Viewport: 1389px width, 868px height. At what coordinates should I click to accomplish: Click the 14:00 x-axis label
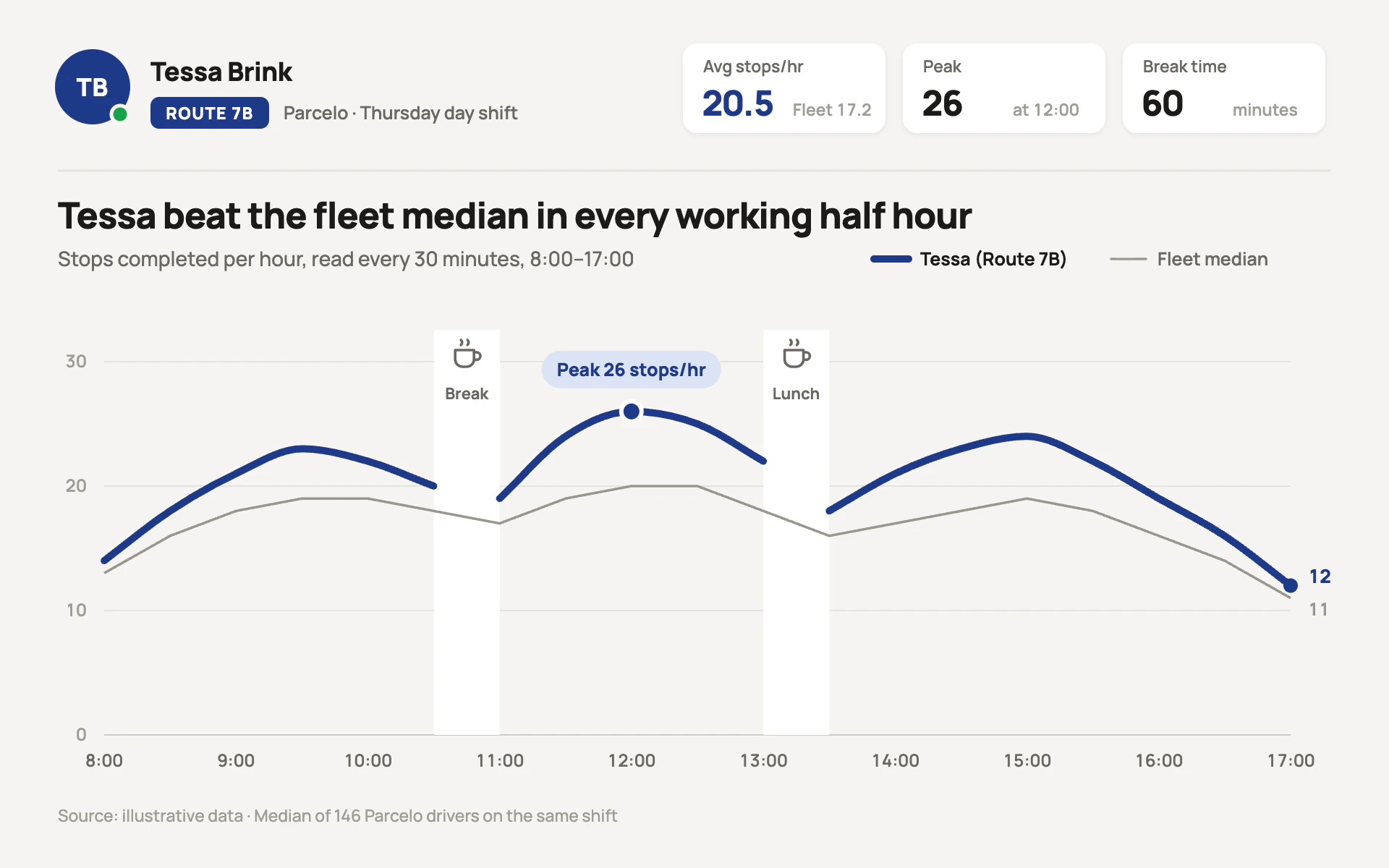pyautogui.click(x=896, y=760)
